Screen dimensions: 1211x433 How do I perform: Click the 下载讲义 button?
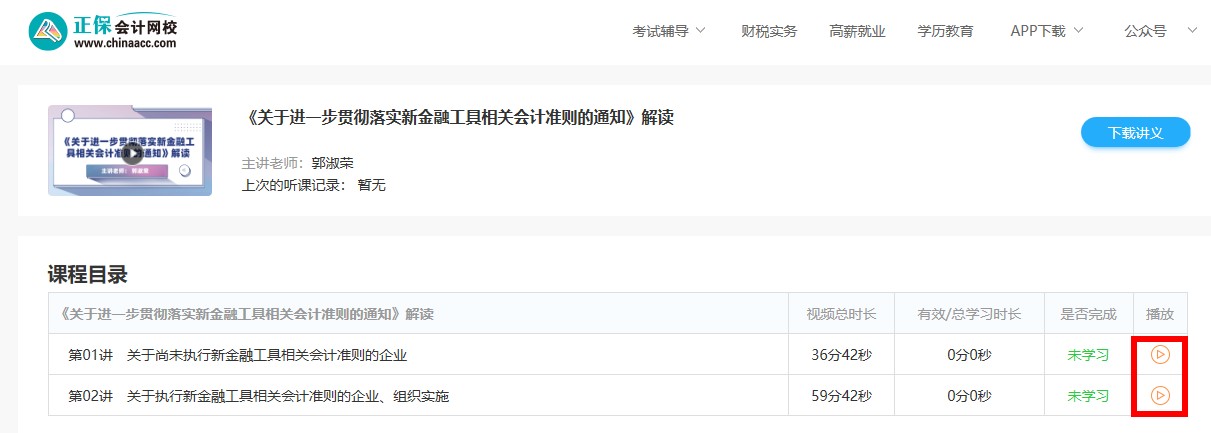[1135, 132]
